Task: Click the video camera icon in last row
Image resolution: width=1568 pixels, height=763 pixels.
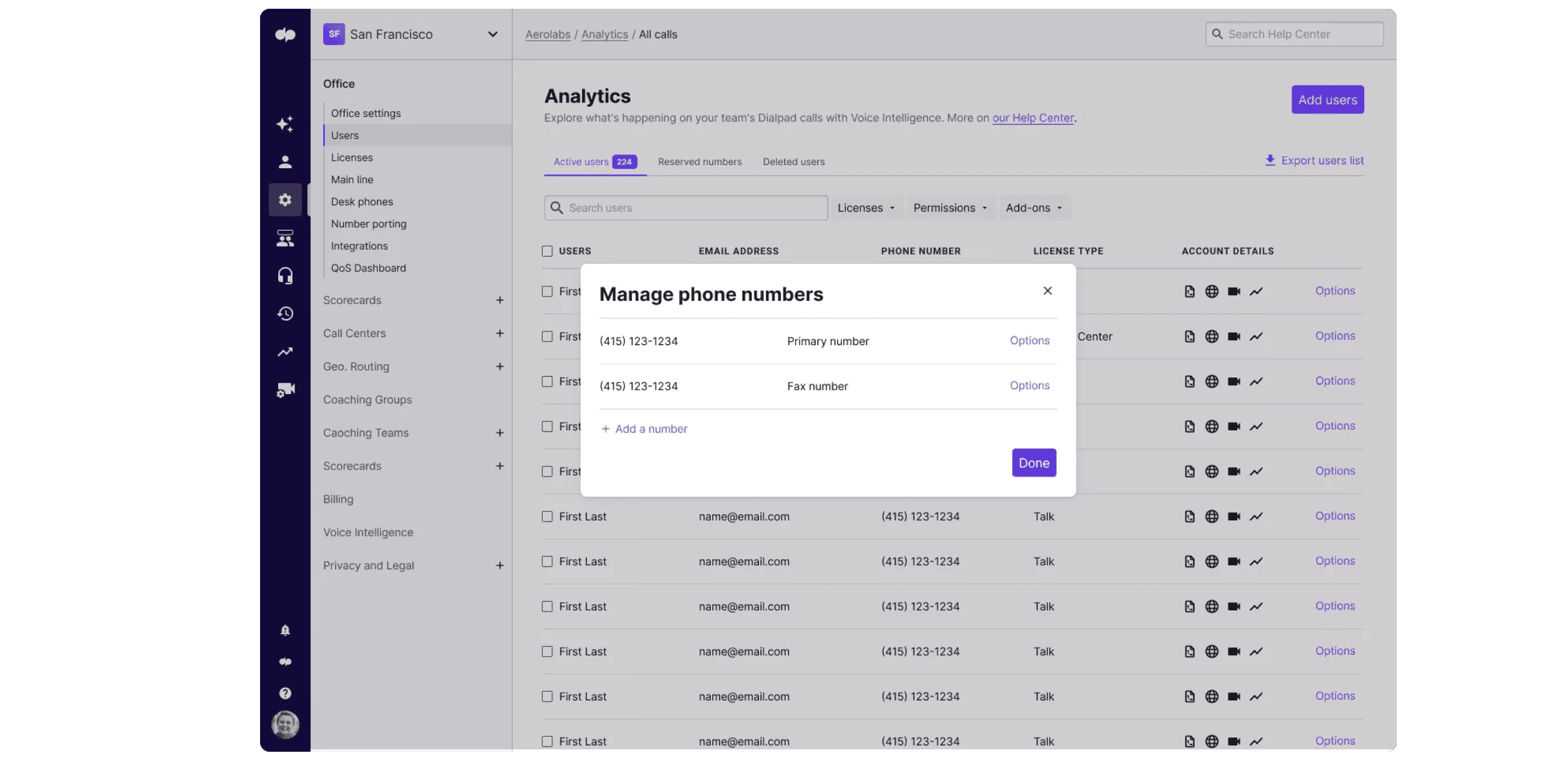Action: coord(1234,741)
